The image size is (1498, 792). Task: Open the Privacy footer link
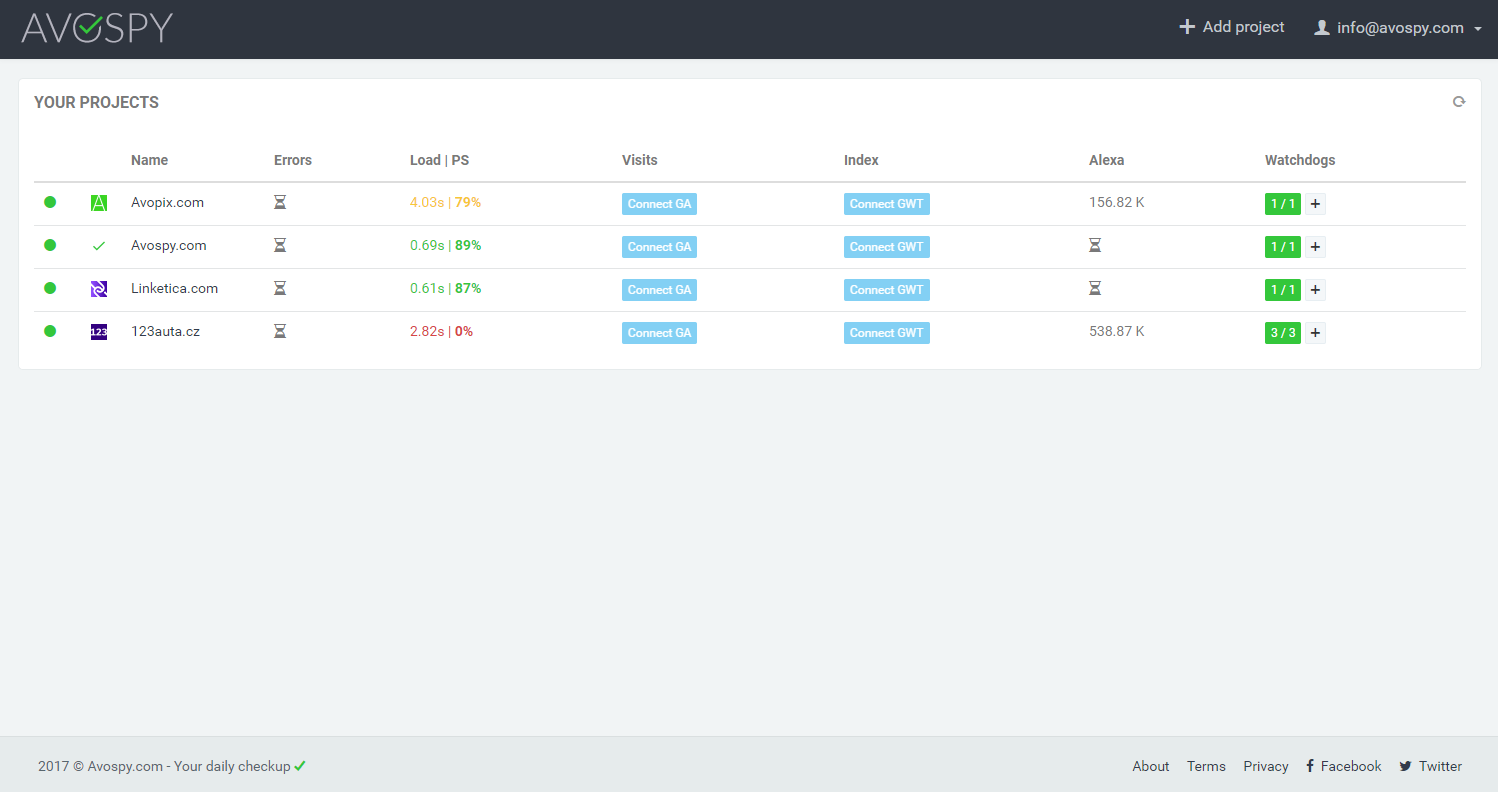click(x=1266, y=766)
